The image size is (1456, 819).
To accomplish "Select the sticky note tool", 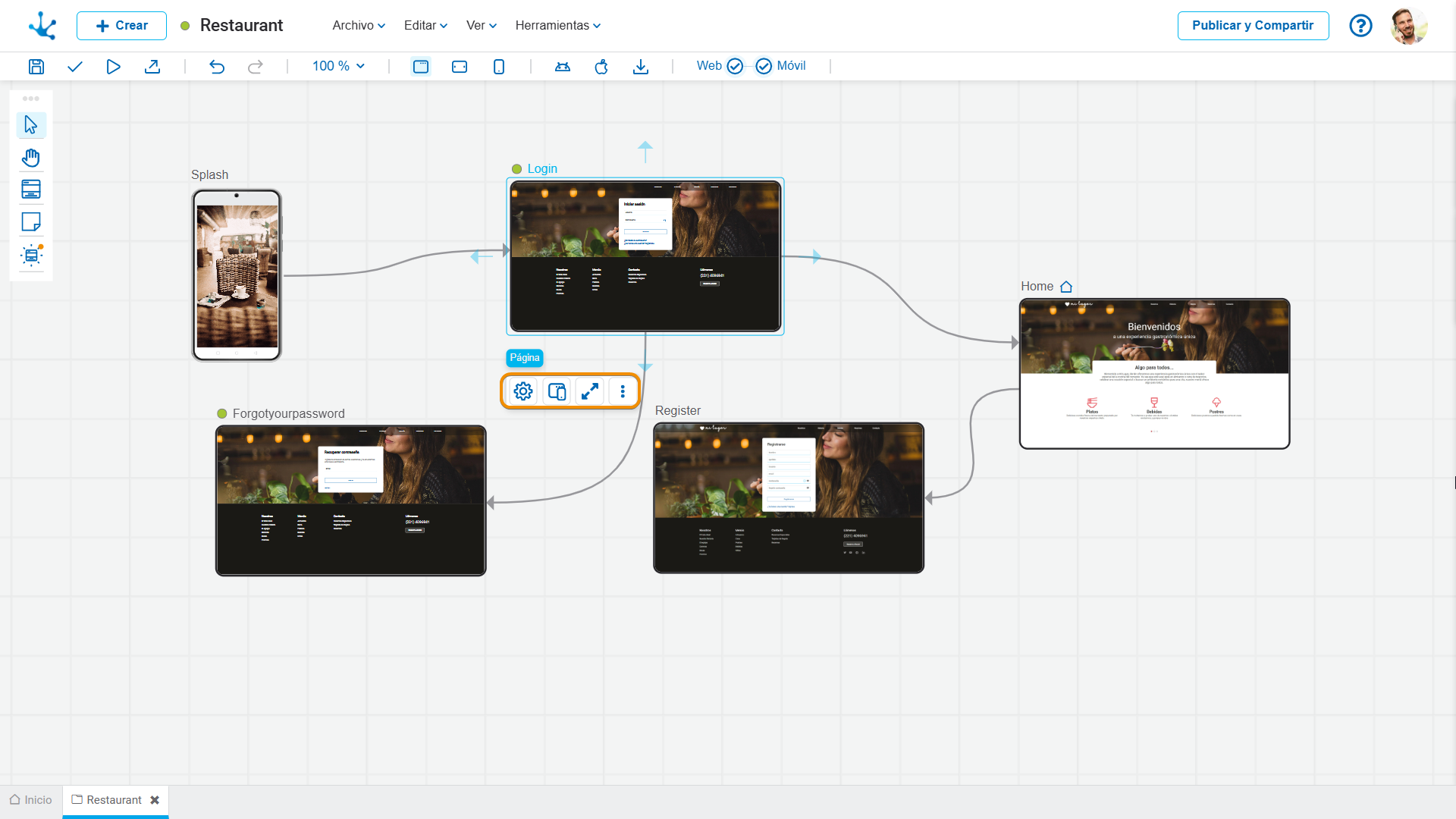I will pyautogui.click(x=31, y=222).
